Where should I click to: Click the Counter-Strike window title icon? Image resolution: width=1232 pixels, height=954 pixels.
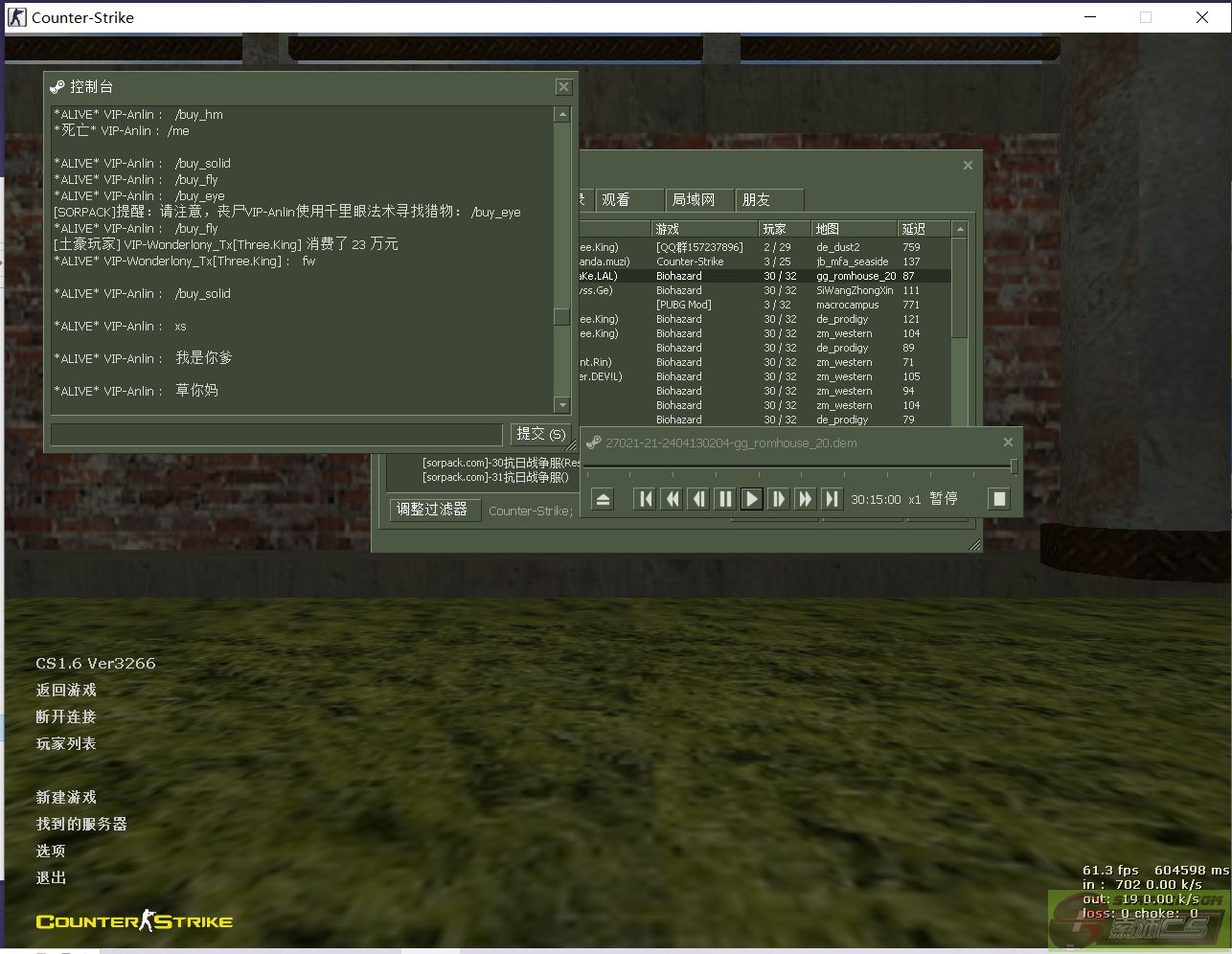17,17
